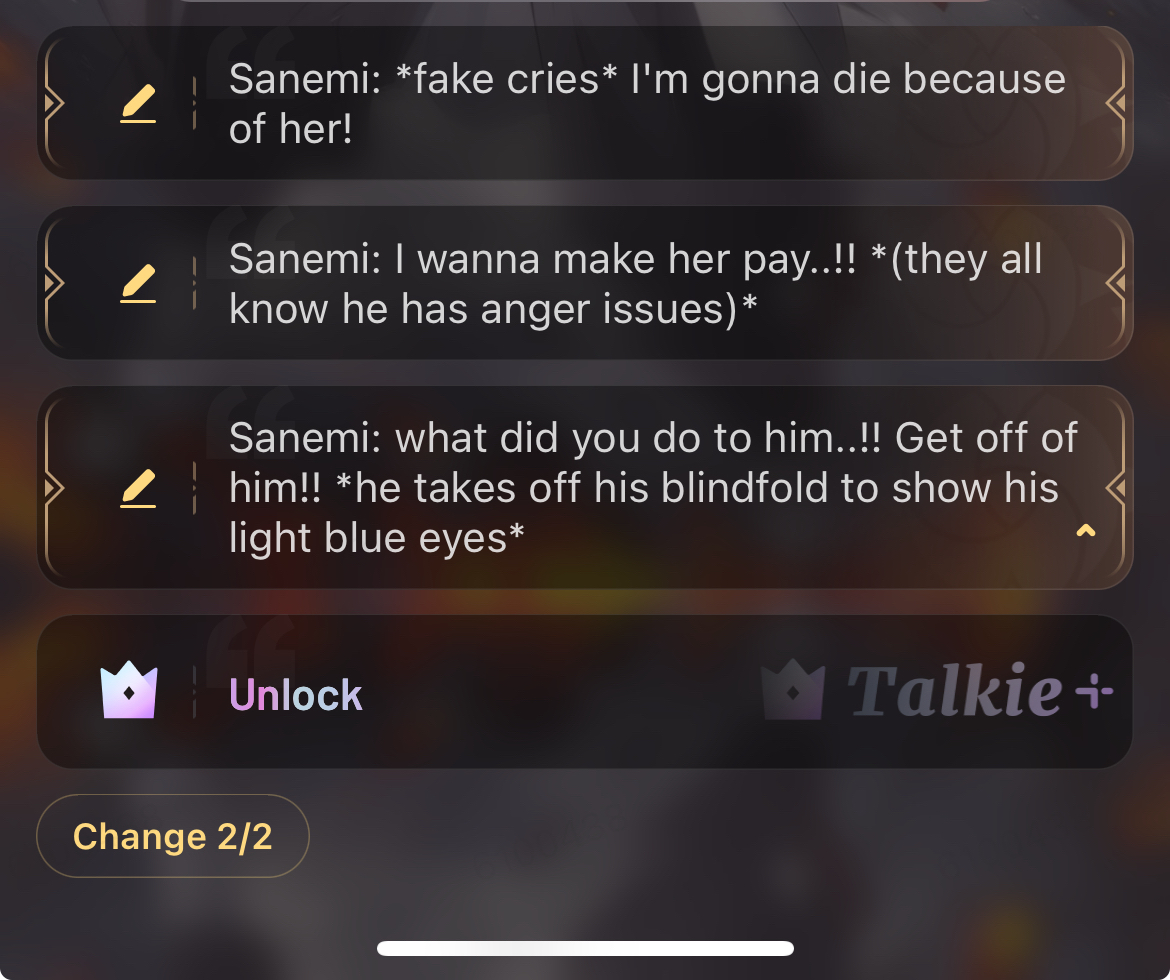Tap pencil icon beside "I wanna make her pay"
Image resolution: width=1170 pixels, height=980 pixels.
[138, 283]
